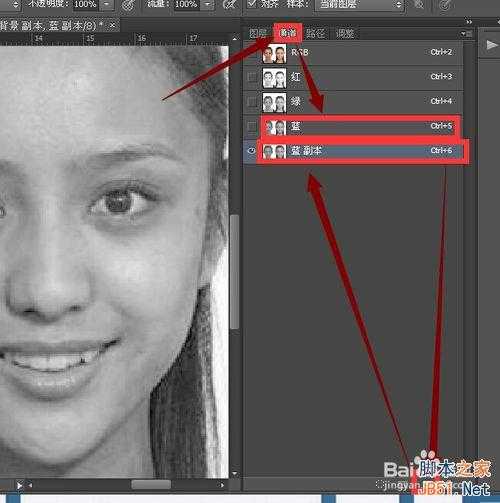Image resolution: width=500 pixels, height=503 pixels.
Task: Toggle ignore adjustment layers icon after 样本 dropdown
Action: point(419,4)
